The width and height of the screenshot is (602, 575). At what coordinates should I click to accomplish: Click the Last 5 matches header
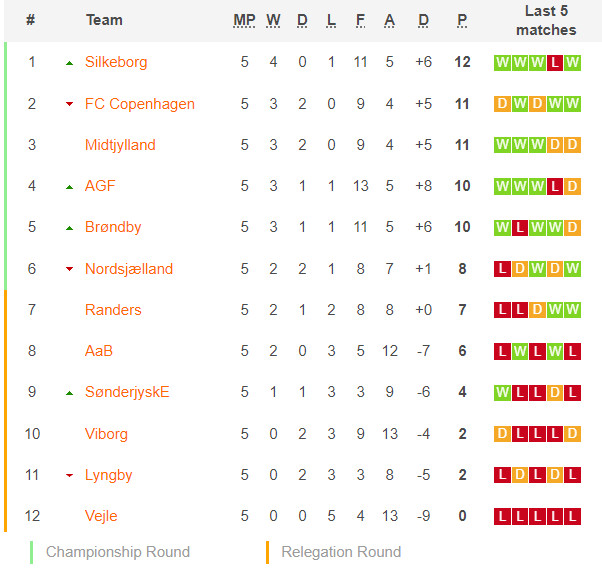(x=546, y=20)
